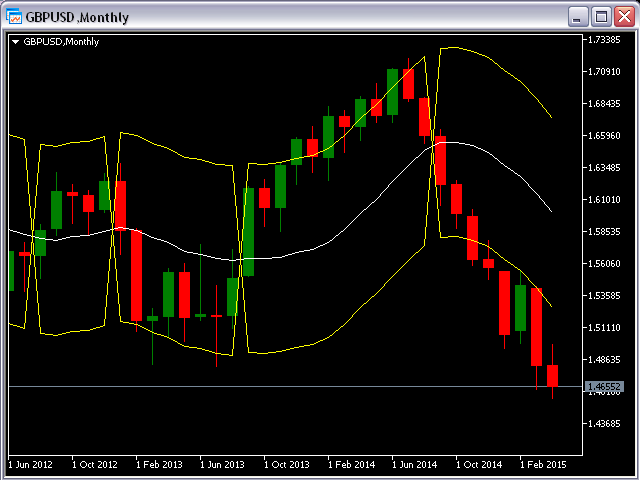Close the GBPUSD Monthly chart window

[x=624, y=17]
